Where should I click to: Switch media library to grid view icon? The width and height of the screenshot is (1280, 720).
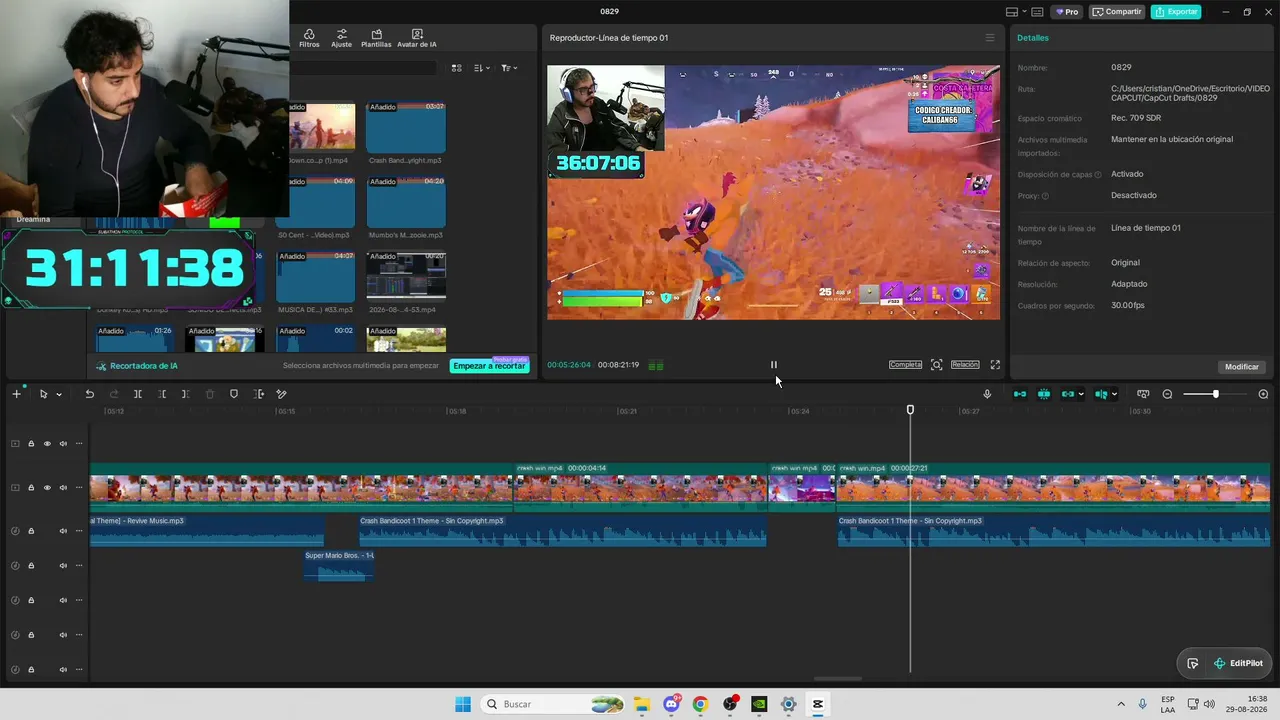pos(457,68)
